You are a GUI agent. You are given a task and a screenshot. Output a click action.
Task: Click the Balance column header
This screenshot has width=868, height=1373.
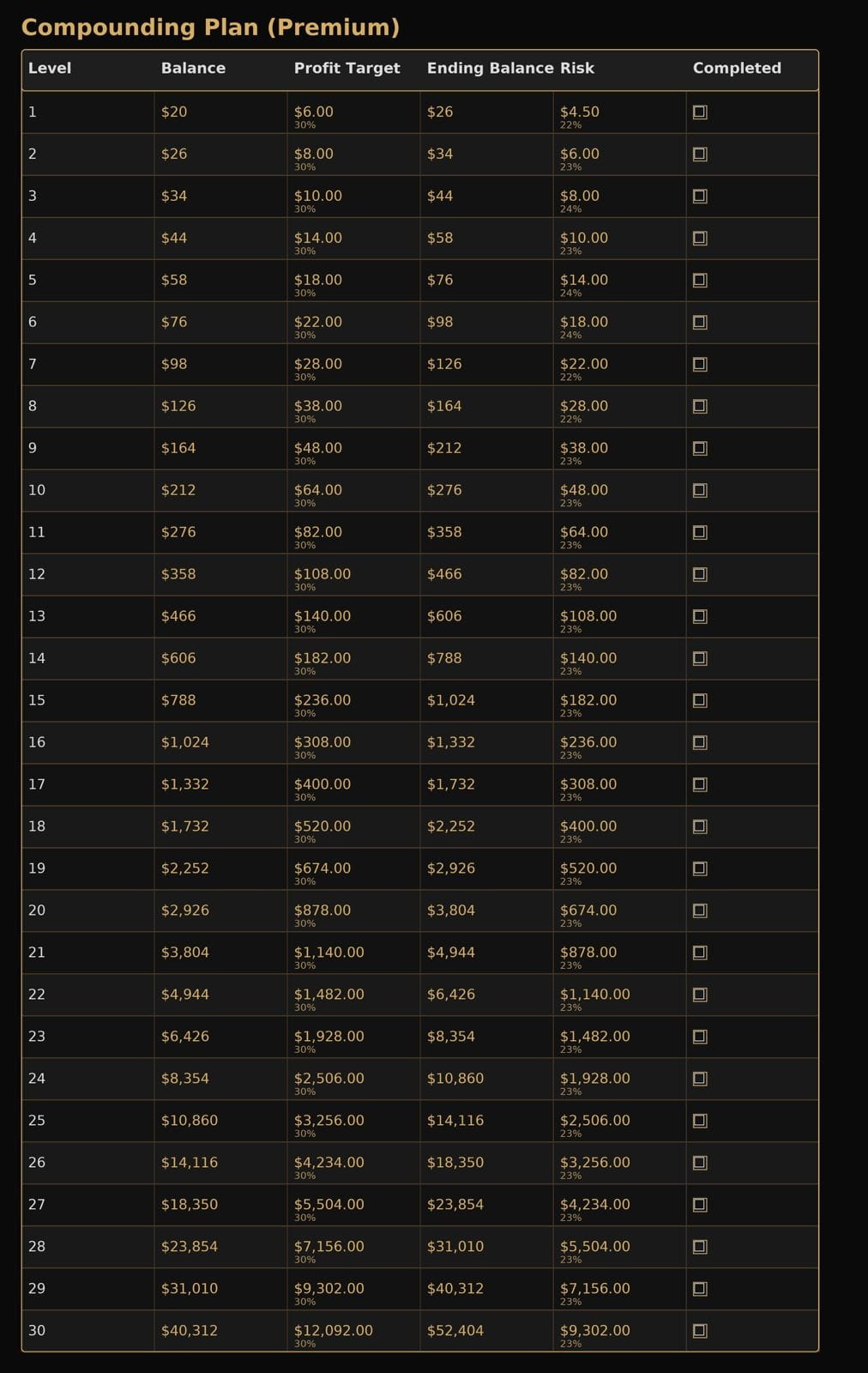[193, 69]
